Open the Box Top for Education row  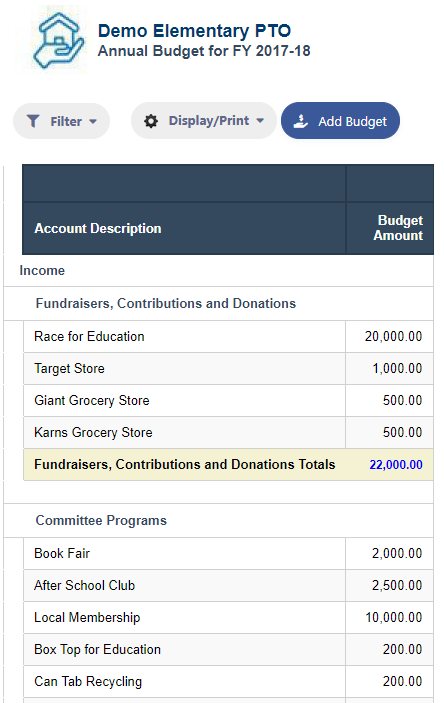(x=228, y=649)
